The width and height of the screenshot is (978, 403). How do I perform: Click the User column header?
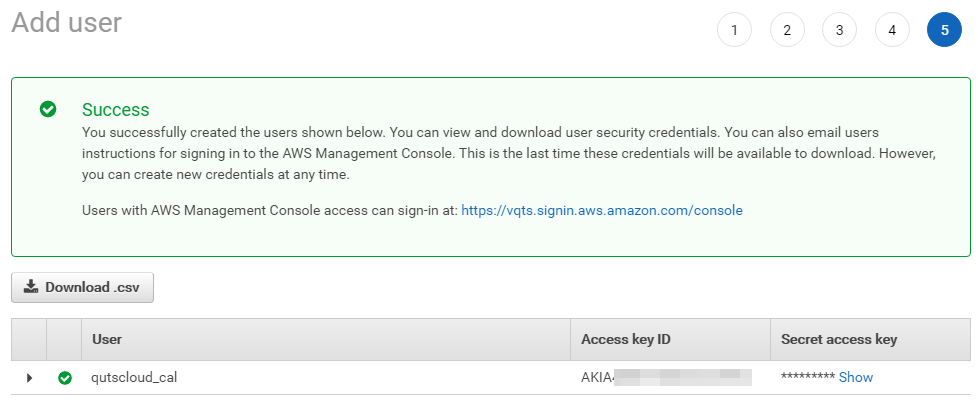tap(107, 340)
